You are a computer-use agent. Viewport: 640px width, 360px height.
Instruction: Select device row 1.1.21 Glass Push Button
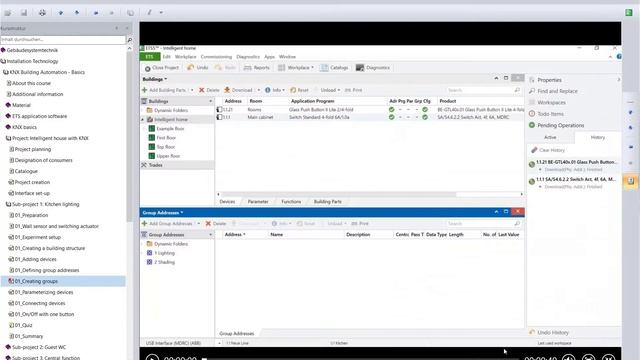370,109
